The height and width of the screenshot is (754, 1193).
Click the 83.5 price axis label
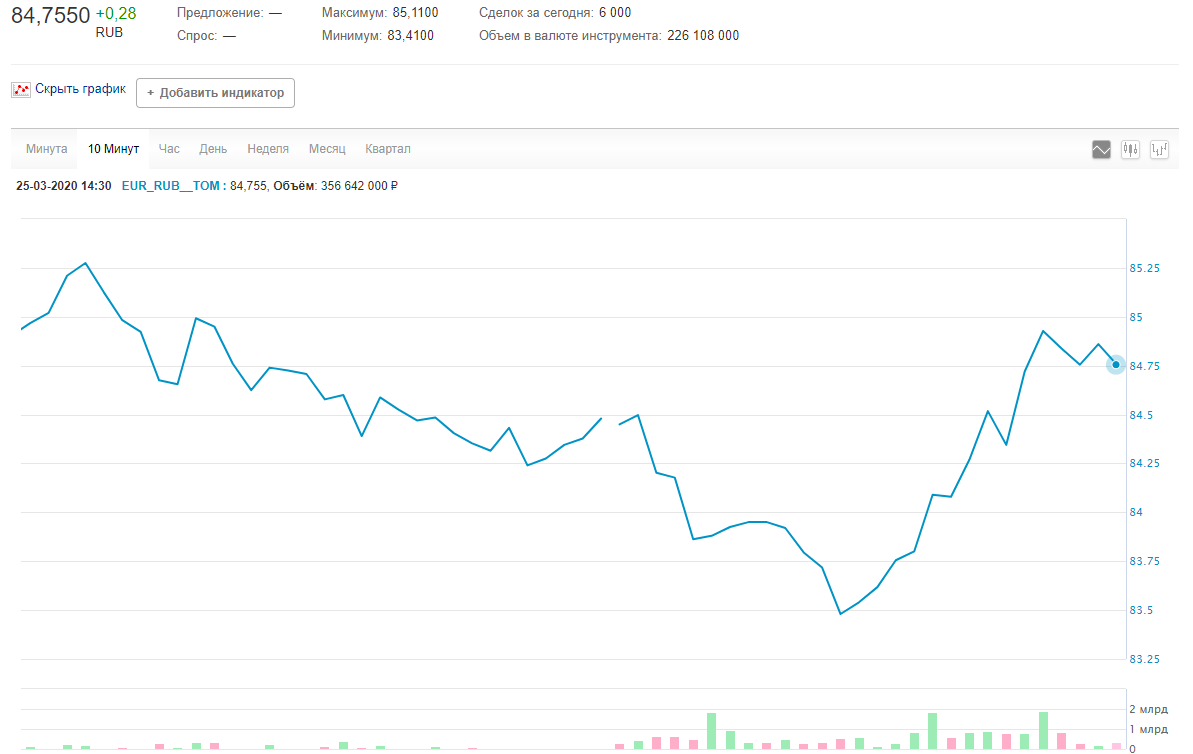coord(1140,611)
